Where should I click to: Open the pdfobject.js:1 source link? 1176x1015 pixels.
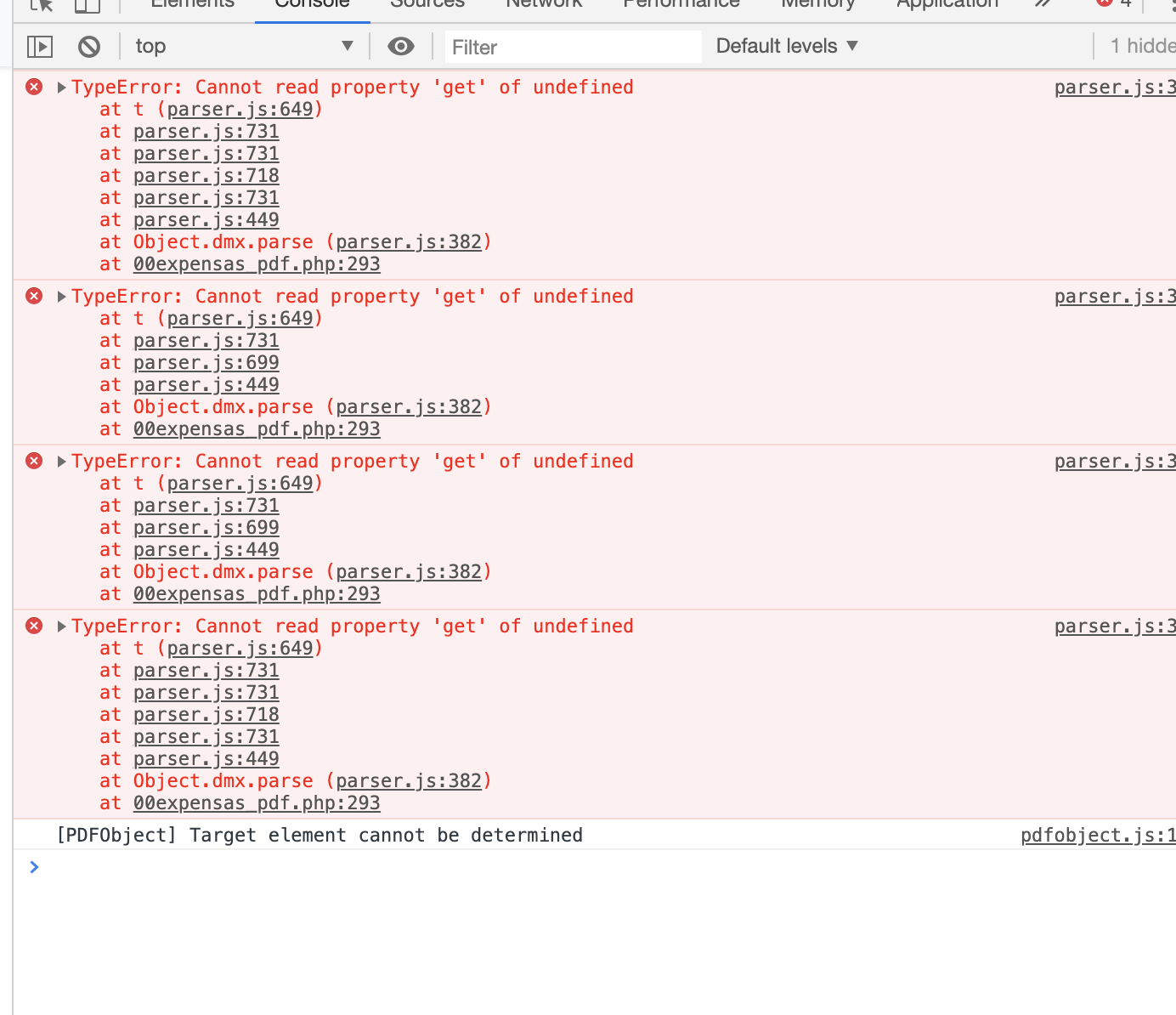tap(1098, 836)
